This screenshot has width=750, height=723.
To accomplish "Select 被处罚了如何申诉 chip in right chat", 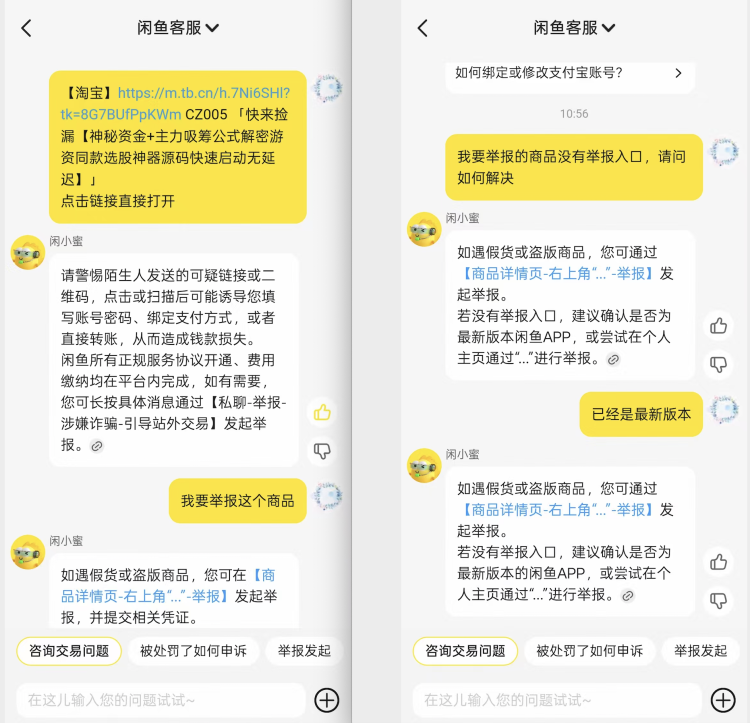I will [590, 651].
